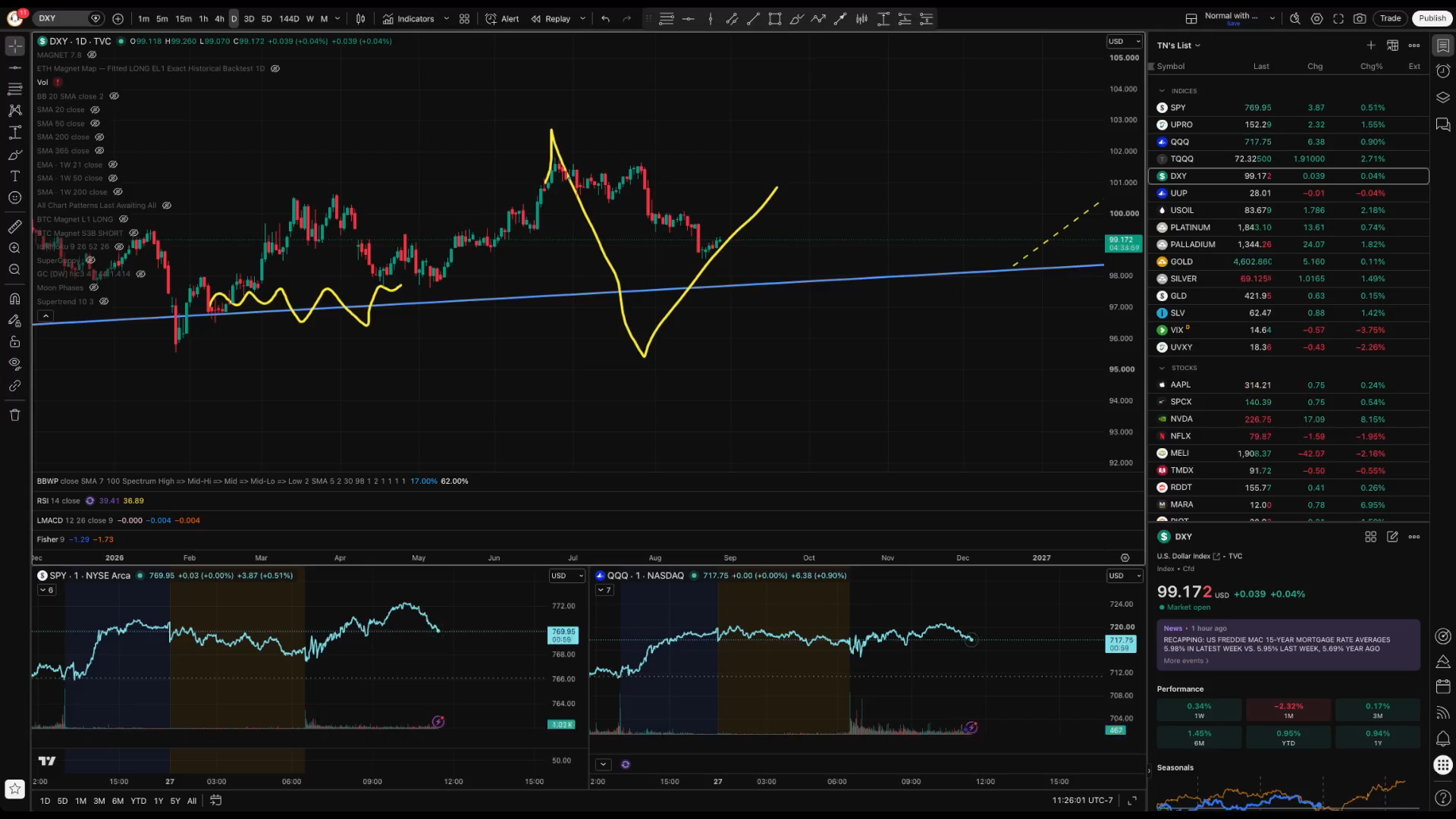Select NVDA row in the watchlist
Viewport: 1456px width, 819px height.
tap(1288, 419)
